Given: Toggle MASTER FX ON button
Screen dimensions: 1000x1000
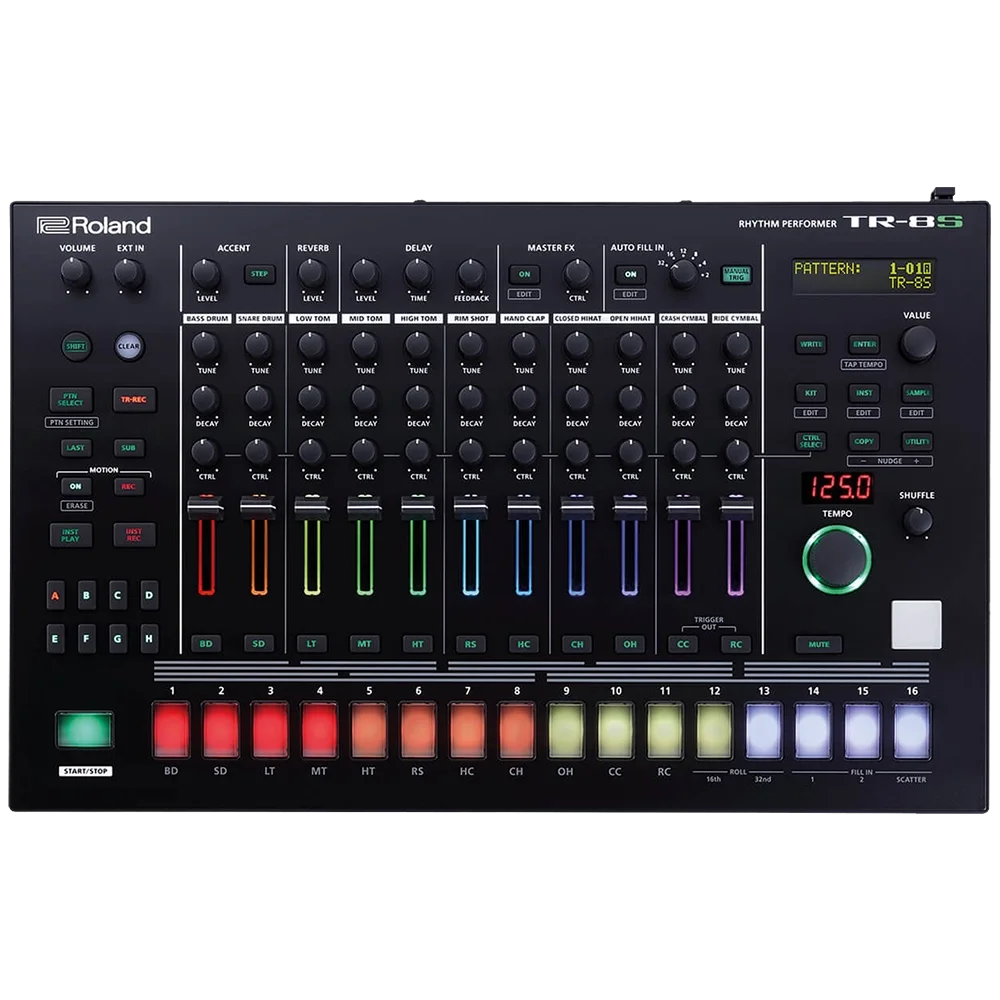Looking at the screenshot, I should click(524, 274).
